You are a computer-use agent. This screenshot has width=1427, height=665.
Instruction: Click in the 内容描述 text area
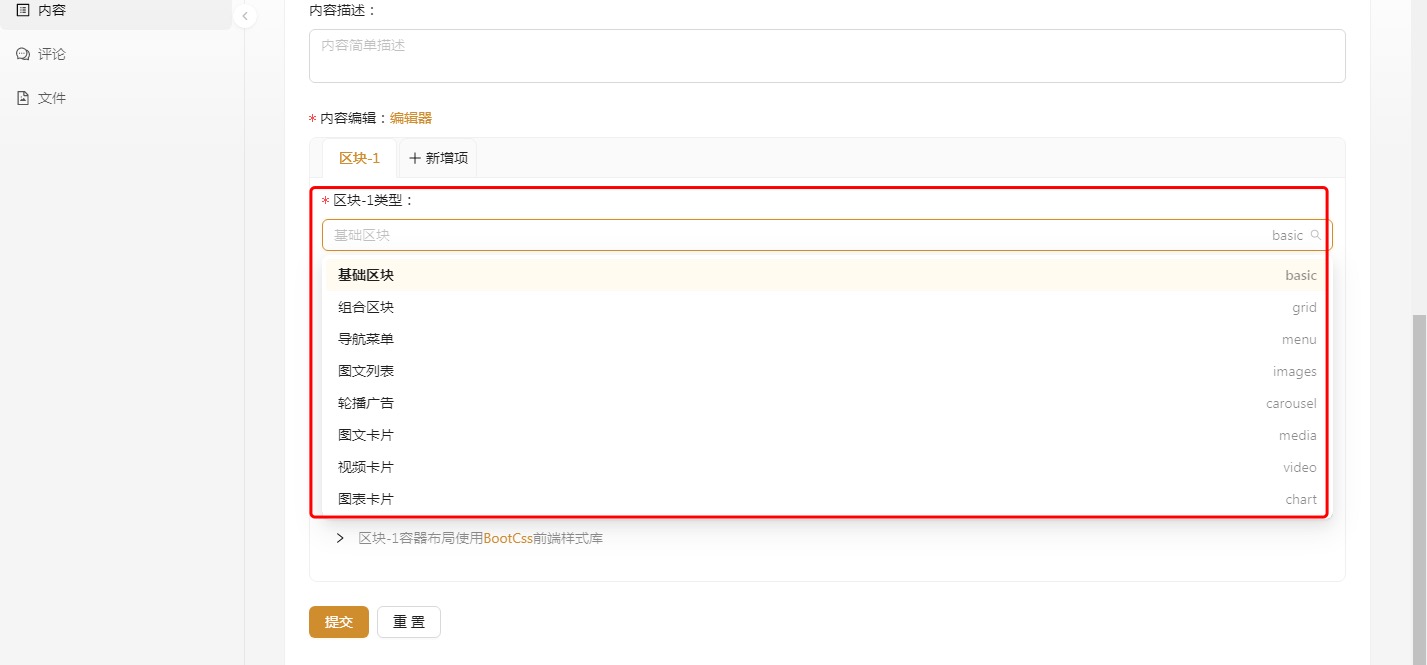click(826, 56)
